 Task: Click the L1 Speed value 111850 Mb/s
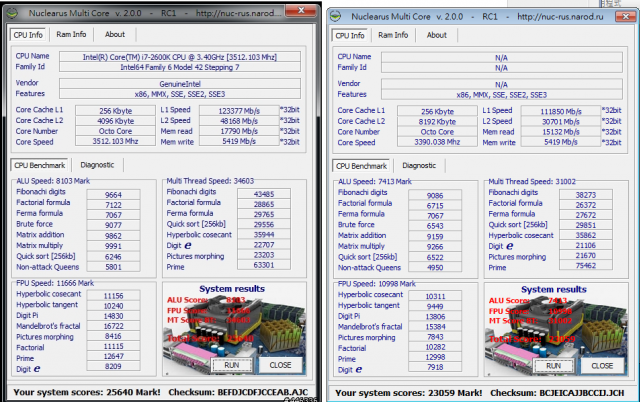coord(561,111)
